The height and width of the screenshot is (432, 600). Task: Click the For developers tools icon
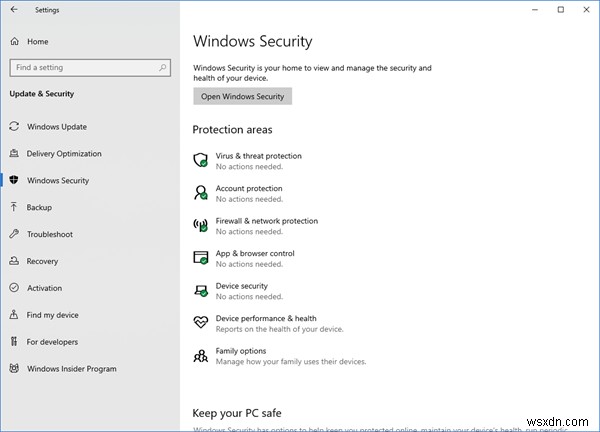tap(14, 341)
